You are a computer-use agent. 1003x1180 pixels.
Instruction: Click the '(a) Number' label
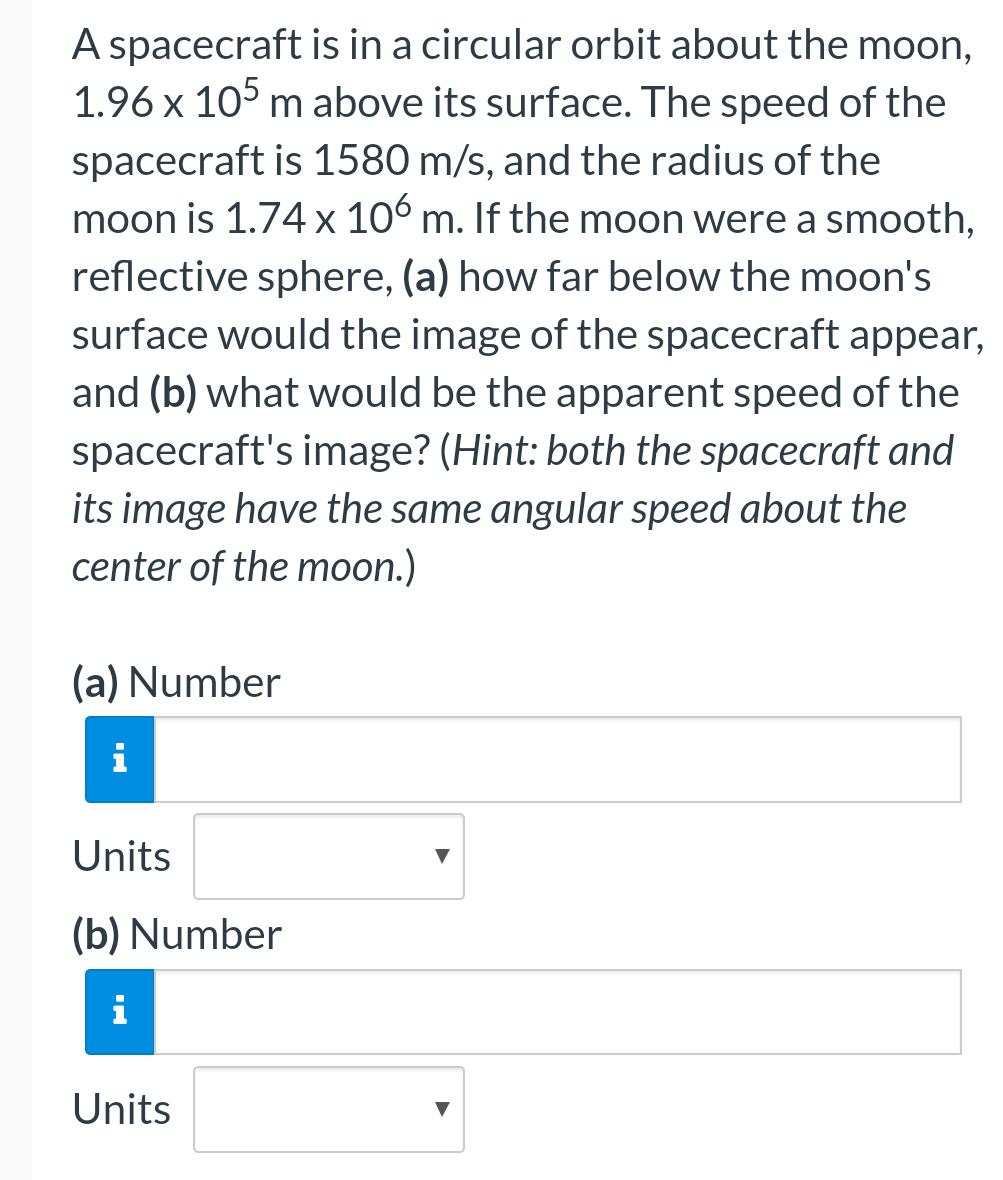click(176, 682)
